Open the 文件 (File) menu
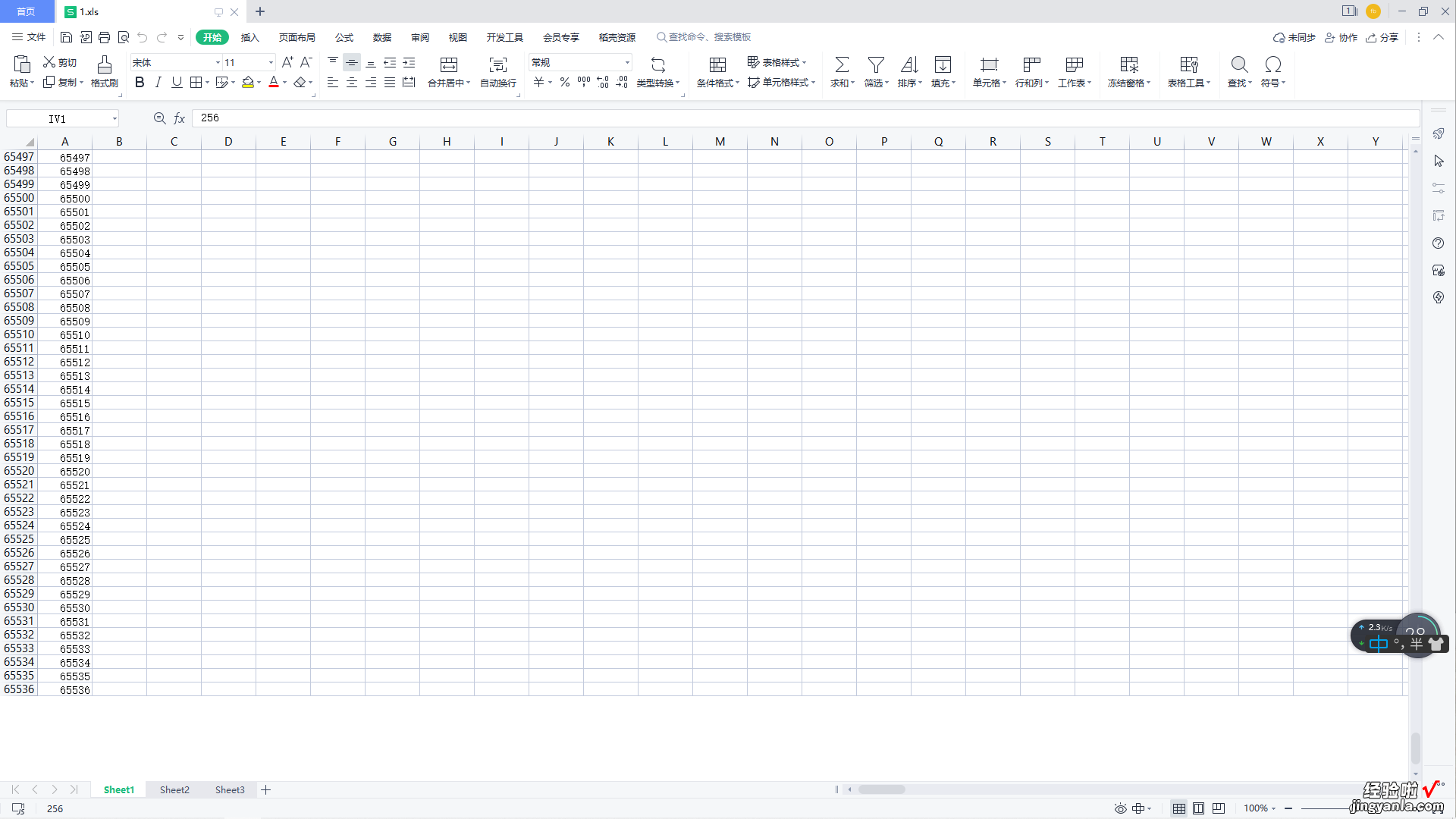This screenshot has height=819, width=1456. point(29,37)
